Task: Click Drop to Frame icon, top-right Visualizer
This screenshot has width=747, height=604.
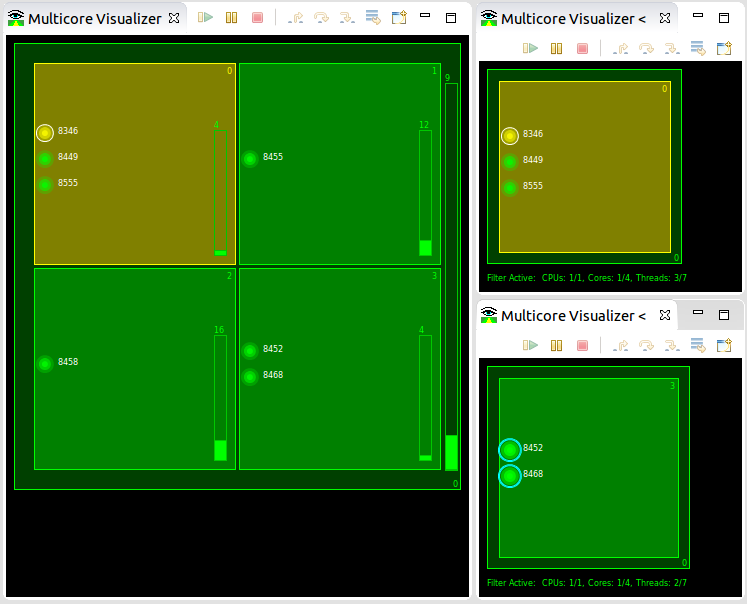Action: pyautogui.click(x=698, y=48)
